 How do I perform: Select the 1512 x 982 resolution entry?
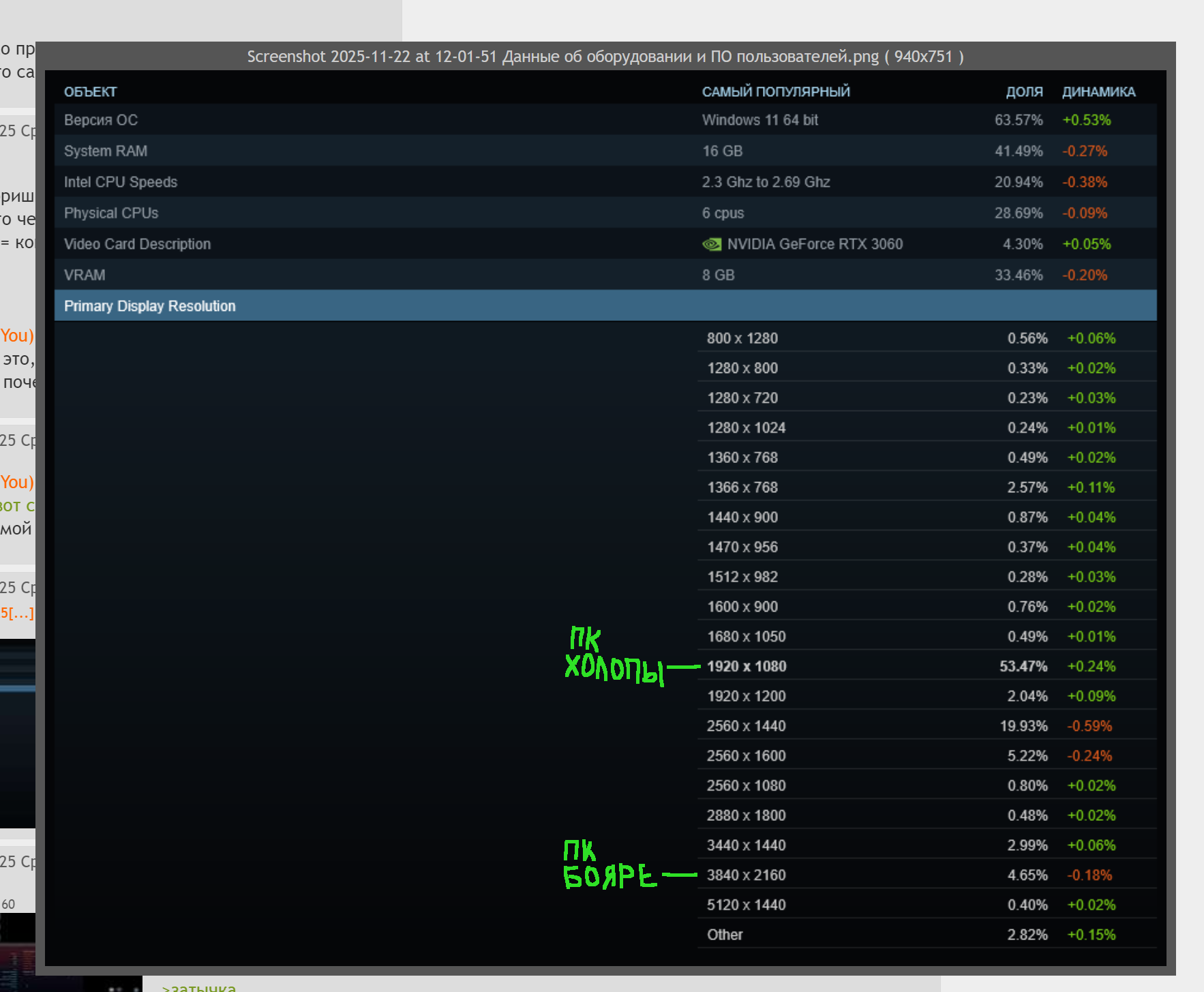tap(742, 577)
